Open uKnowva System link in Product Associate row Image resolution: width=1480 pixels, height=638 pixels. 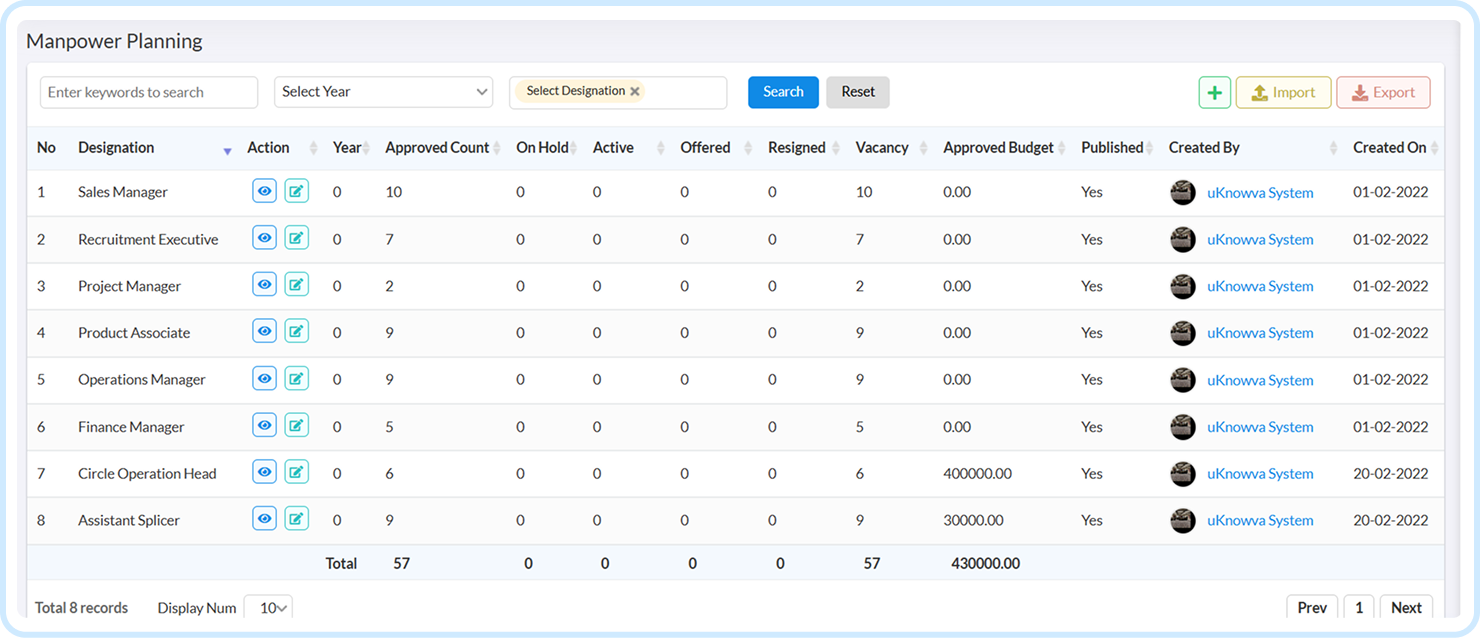[1260, 333]
